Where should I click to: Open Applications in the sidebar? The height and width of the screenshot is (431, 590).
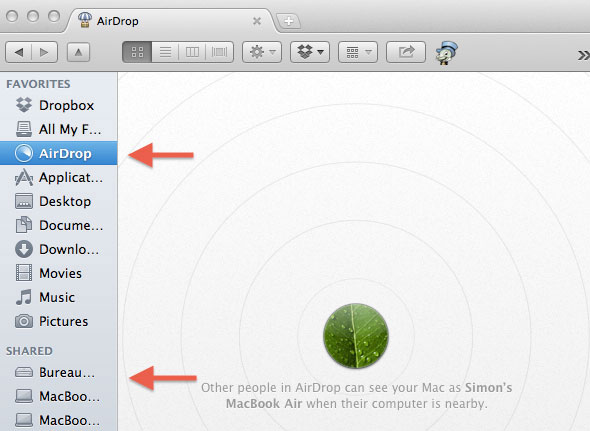[59, 177]
